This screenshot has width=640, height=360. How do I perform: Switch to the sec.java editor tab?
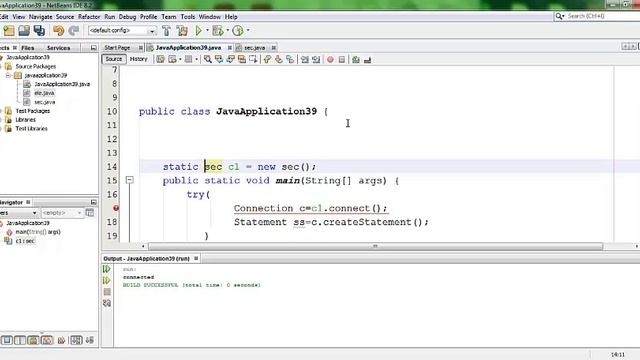pyautogui.click(x=255, y=48)
